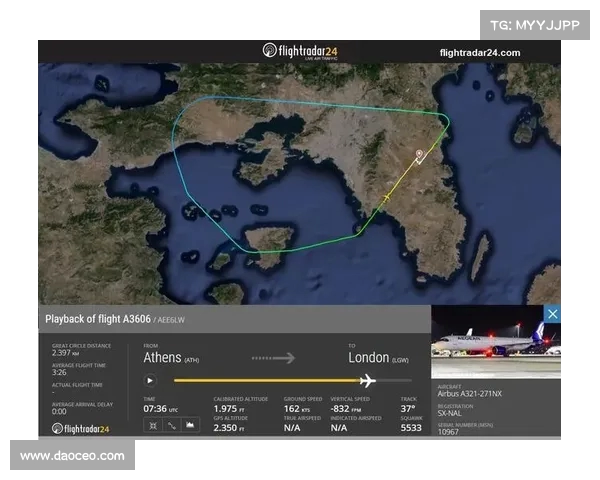Click the serial number 10967
The height and width of the screenshot is (480, 600).
(x=448, y=432)
